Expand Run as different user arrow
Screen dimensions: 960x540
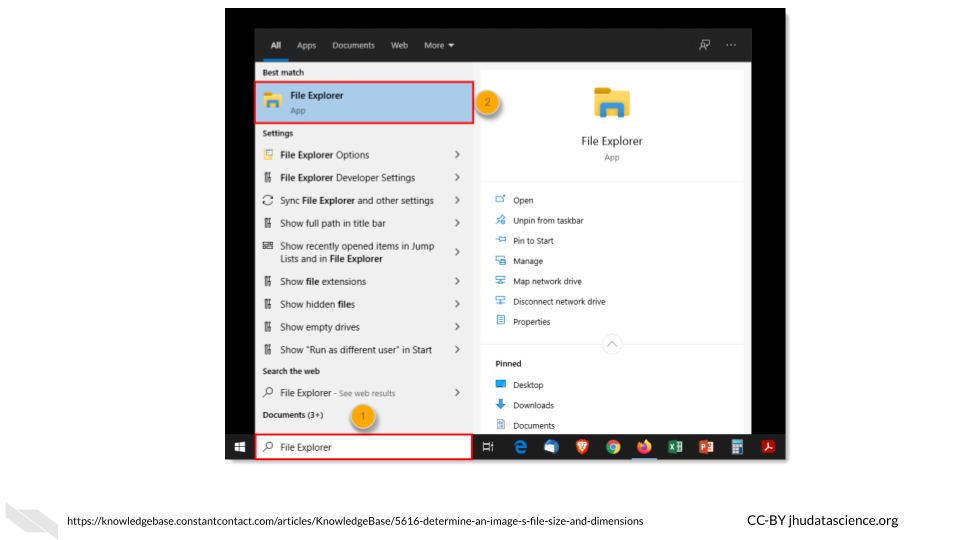coord(457,350)
